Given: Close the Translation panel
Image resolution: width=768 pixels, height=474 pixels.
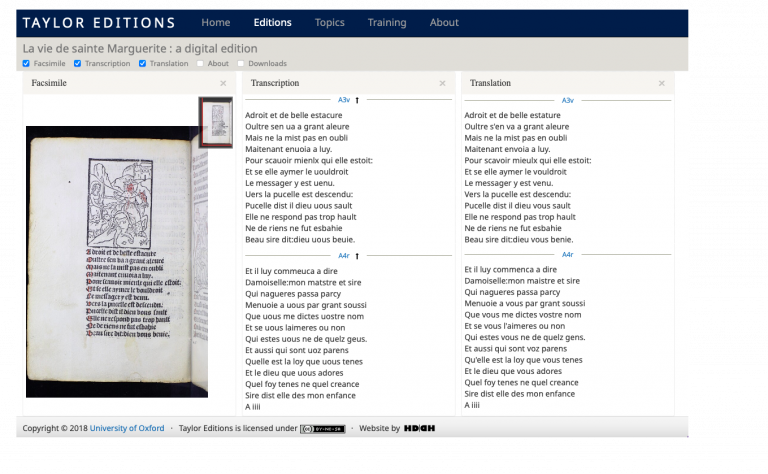Looking at the screenshot, I should (662, 83).
